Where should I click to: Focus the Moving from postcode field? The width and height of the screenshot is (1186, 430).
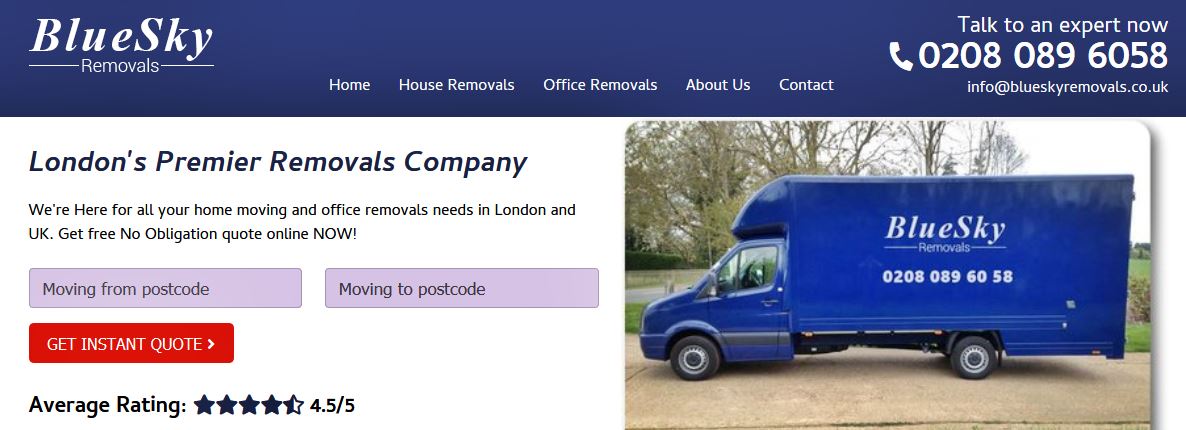(166, 288)
